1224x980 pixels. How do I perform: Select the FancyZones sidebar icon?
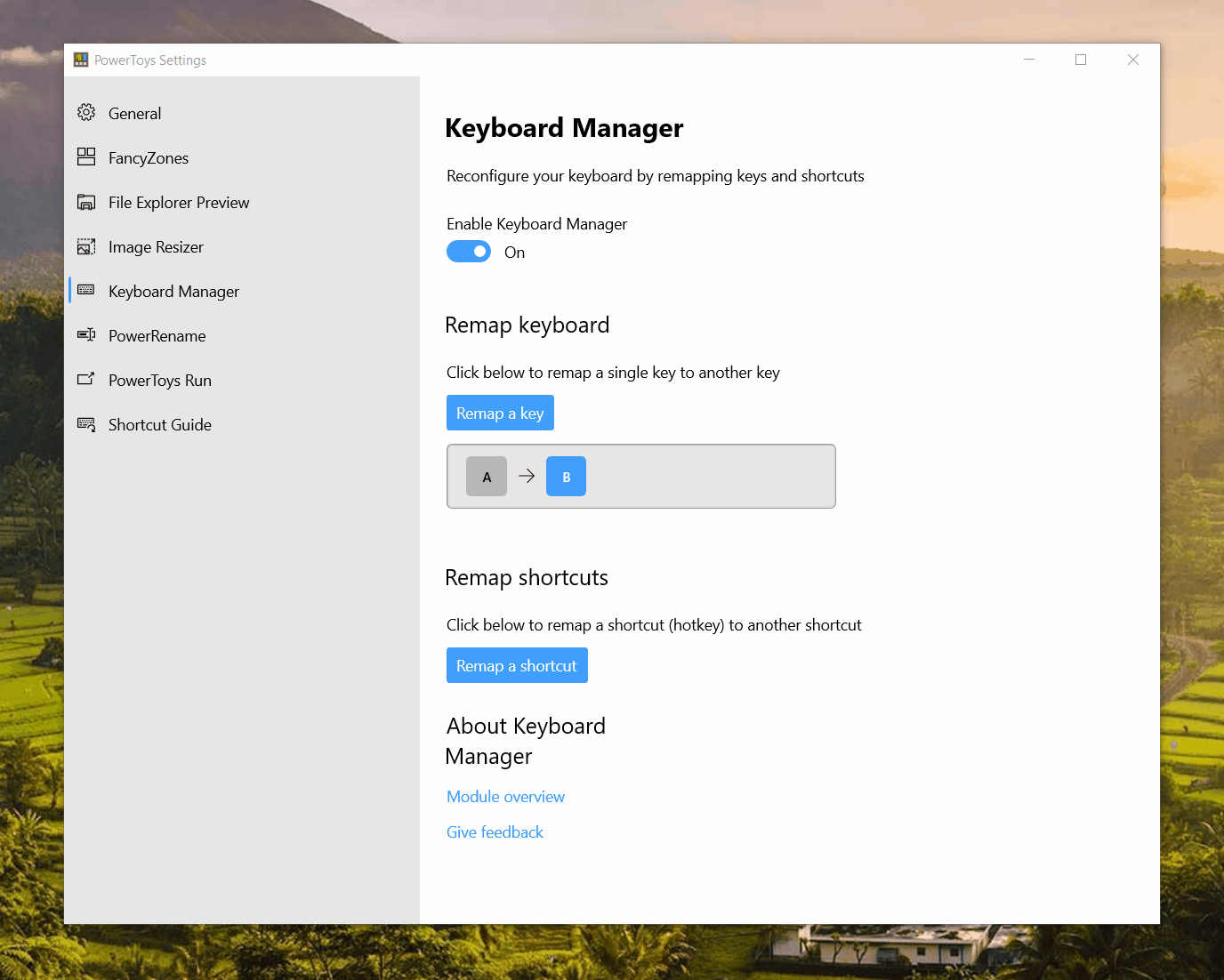pos(86,157)
